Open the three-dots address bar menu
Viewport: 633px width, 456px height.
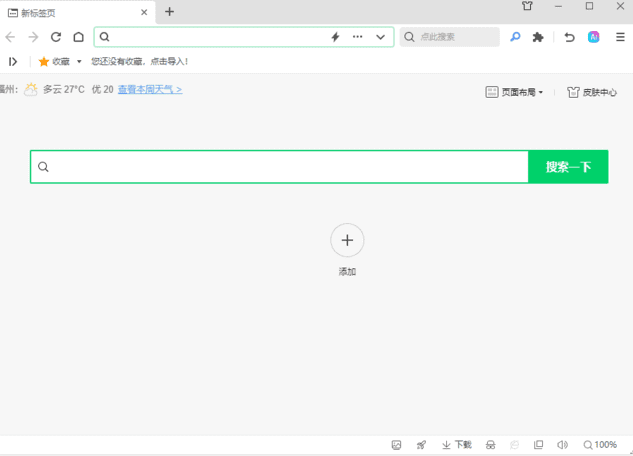click(x=357, y=37)
